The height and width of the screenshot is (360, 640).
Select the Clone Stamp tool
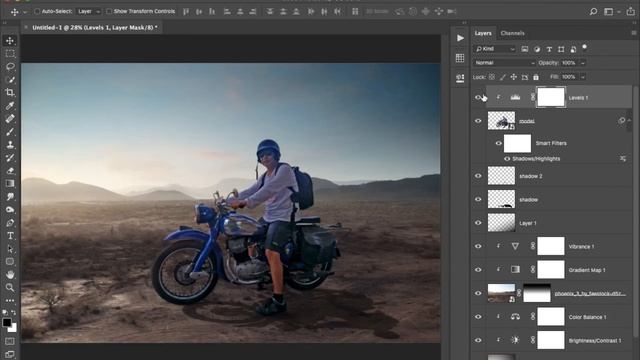[x=10, y=145]
